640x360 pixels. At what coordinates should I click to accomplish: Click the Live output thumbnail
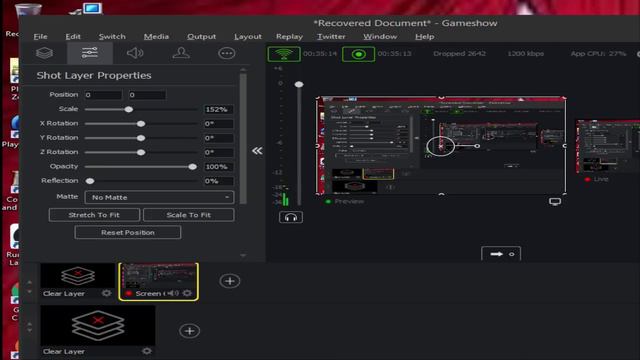[608, 146]
